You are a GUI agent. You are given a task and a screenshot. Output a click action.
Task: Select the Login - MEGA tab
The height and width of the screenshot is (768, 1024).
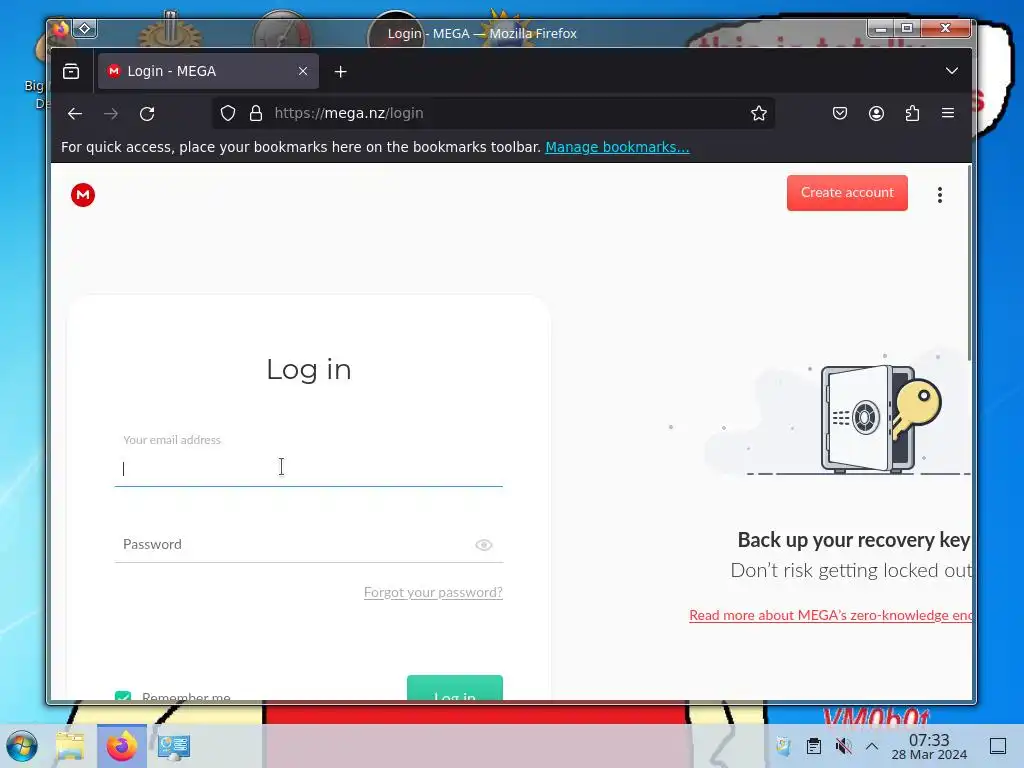click(208, 71)
